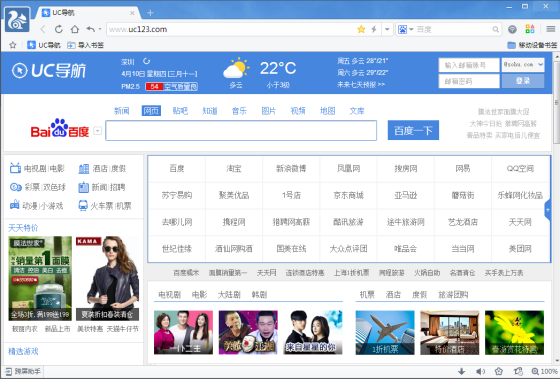Select the 韩剧 video tab
The image size is (560, 379).
259,295
